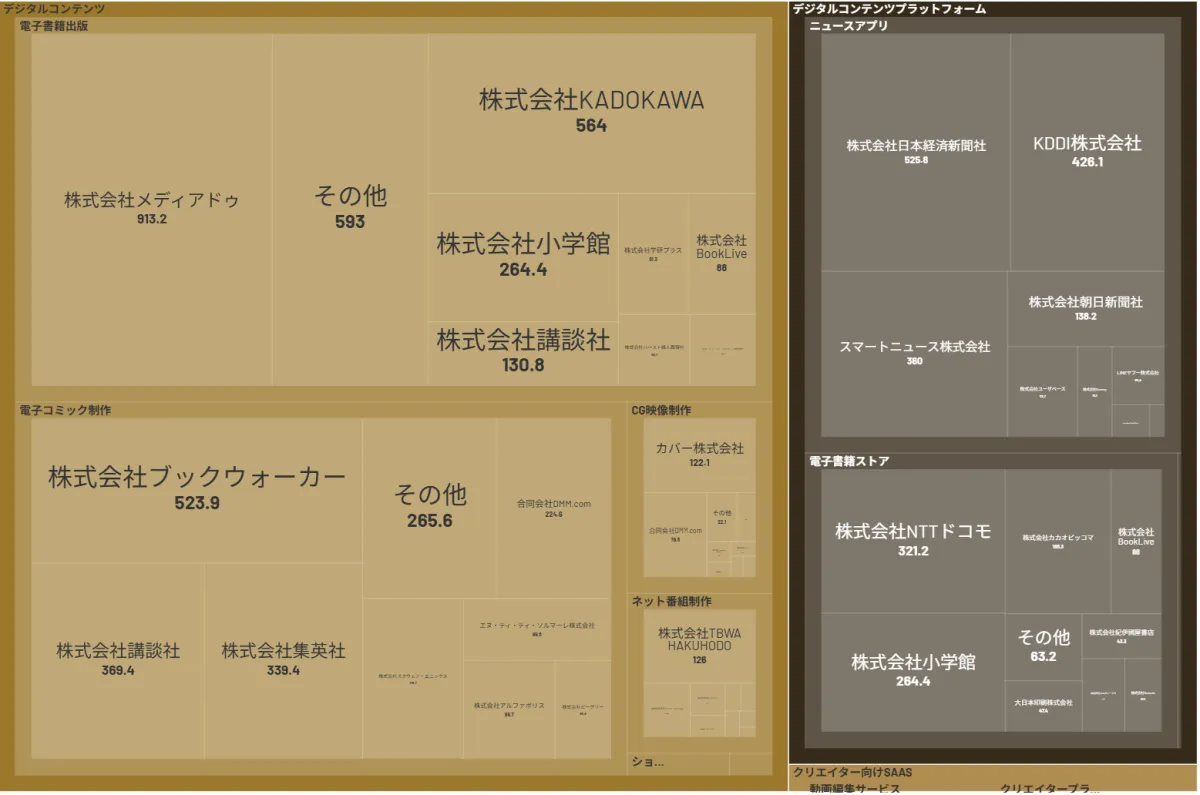
Task: Select the 株式会社NTTドコモ tile
Action: point(913,540)
